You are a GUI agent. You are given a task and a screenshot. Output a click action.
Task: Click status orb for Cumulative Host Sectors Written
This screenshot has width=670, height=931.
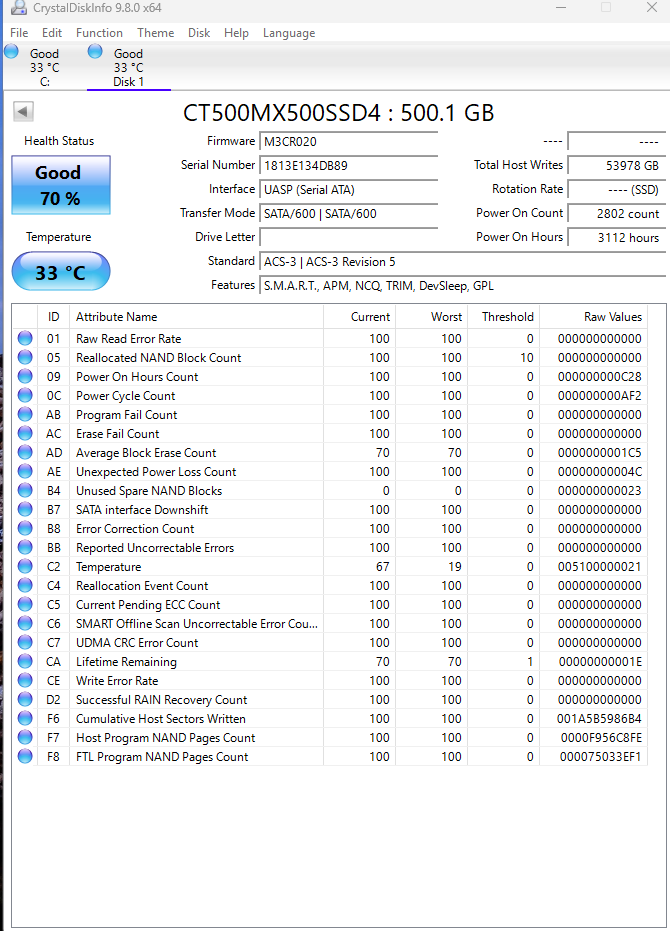[x=25, y=718]
